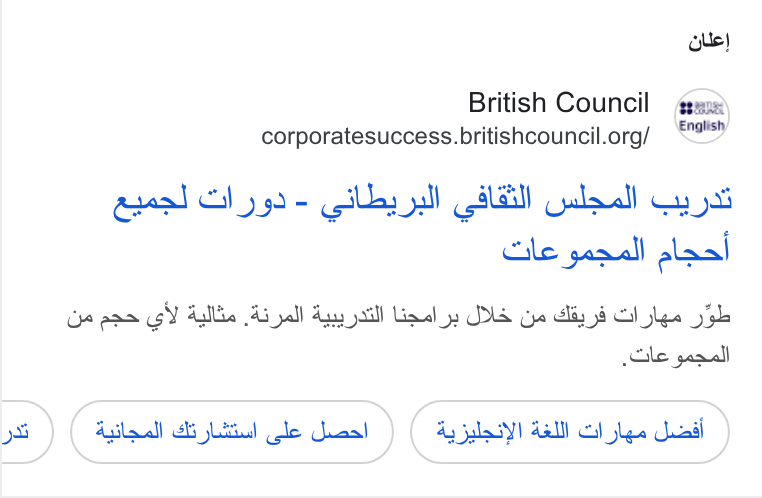Image resolution: width=762 pixels, height=498 pixels.
Task: Click the partially visible chip starting تدر
Action: [x=27, y=432]
